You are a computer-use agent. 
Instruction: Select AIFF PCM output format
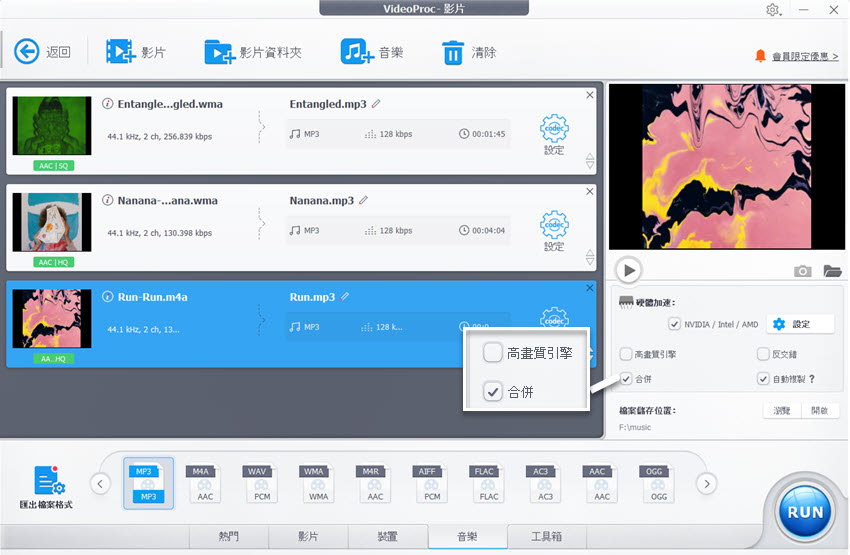tap(432, 483)
